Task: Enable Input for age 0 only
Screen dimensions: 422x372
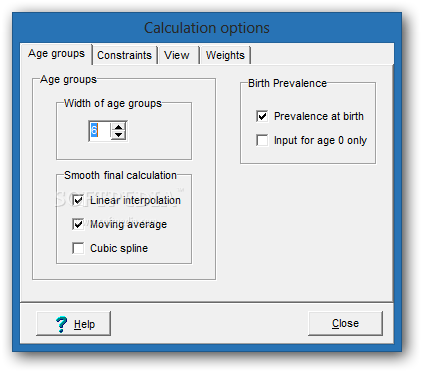Action: pyautogui.click(x=262, y=140)
